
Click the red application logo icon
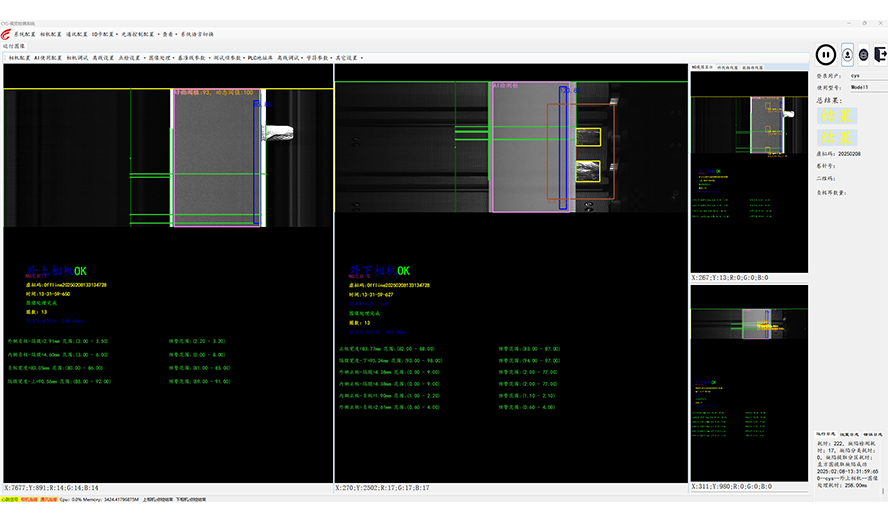(x=6, y=33)
